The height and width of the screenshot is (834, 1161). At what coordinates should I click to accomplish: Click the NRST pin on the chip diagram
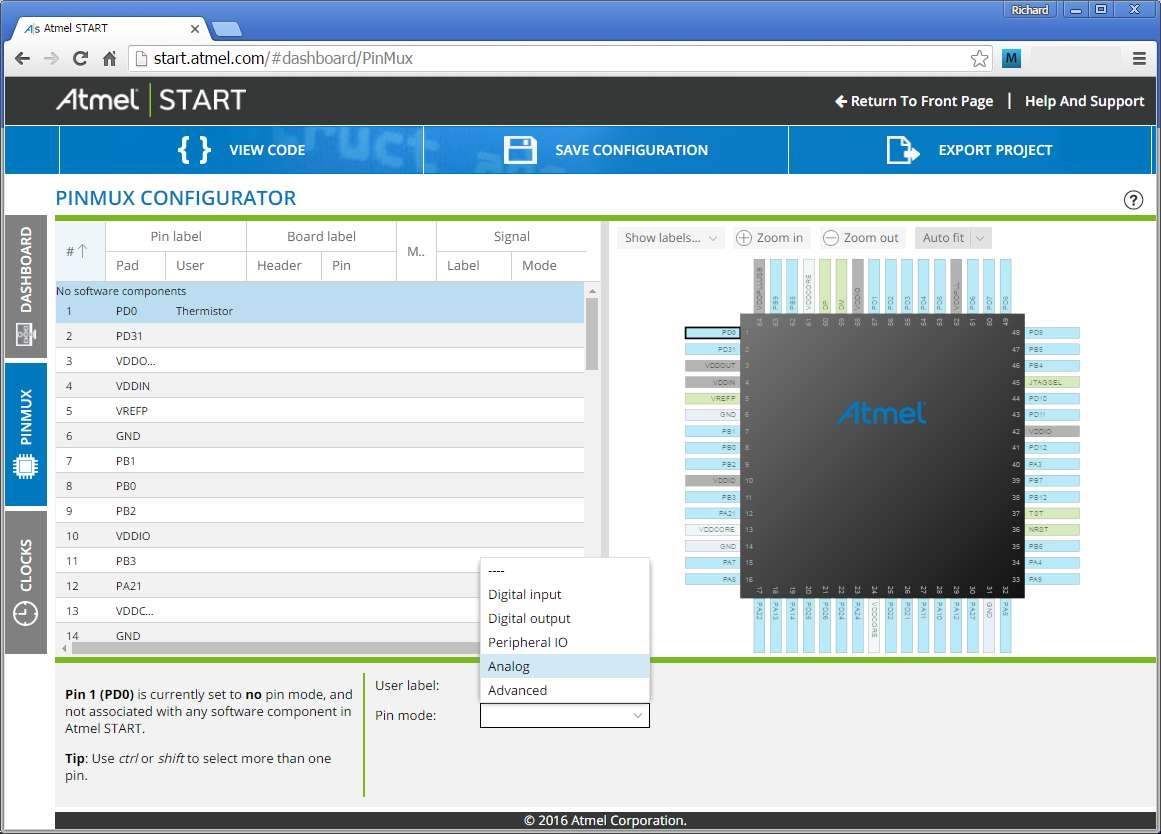point(1052,530)
